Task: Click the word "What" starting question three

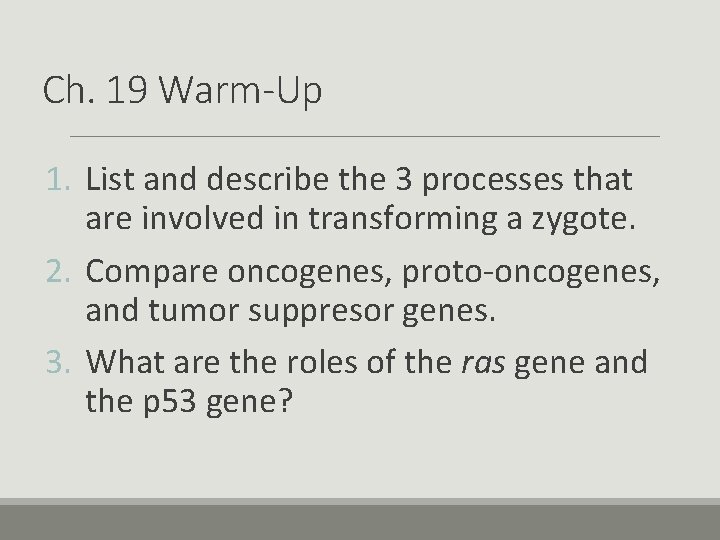Action: point(125,362)
